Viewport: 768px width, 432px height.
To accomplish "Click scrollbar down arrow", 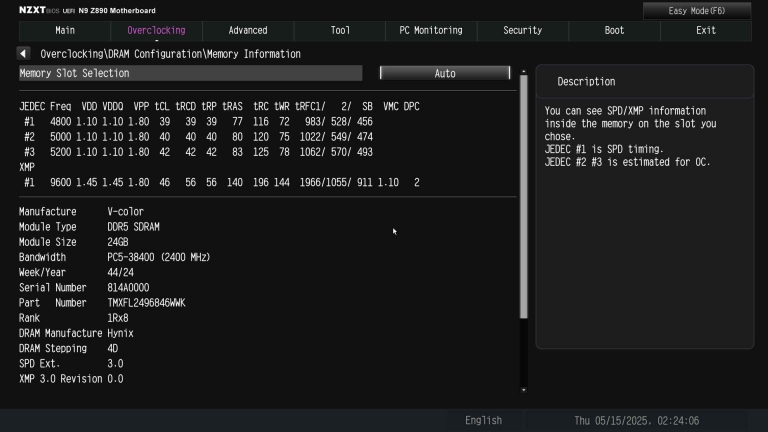I will coord(524,390).
